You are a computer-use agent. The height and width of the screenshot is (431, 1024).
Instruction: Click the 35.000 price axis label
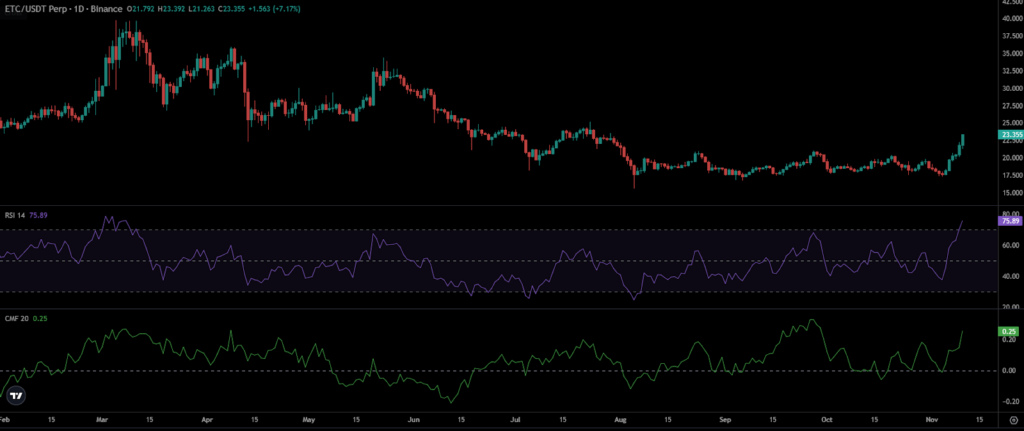(1011, 54)
